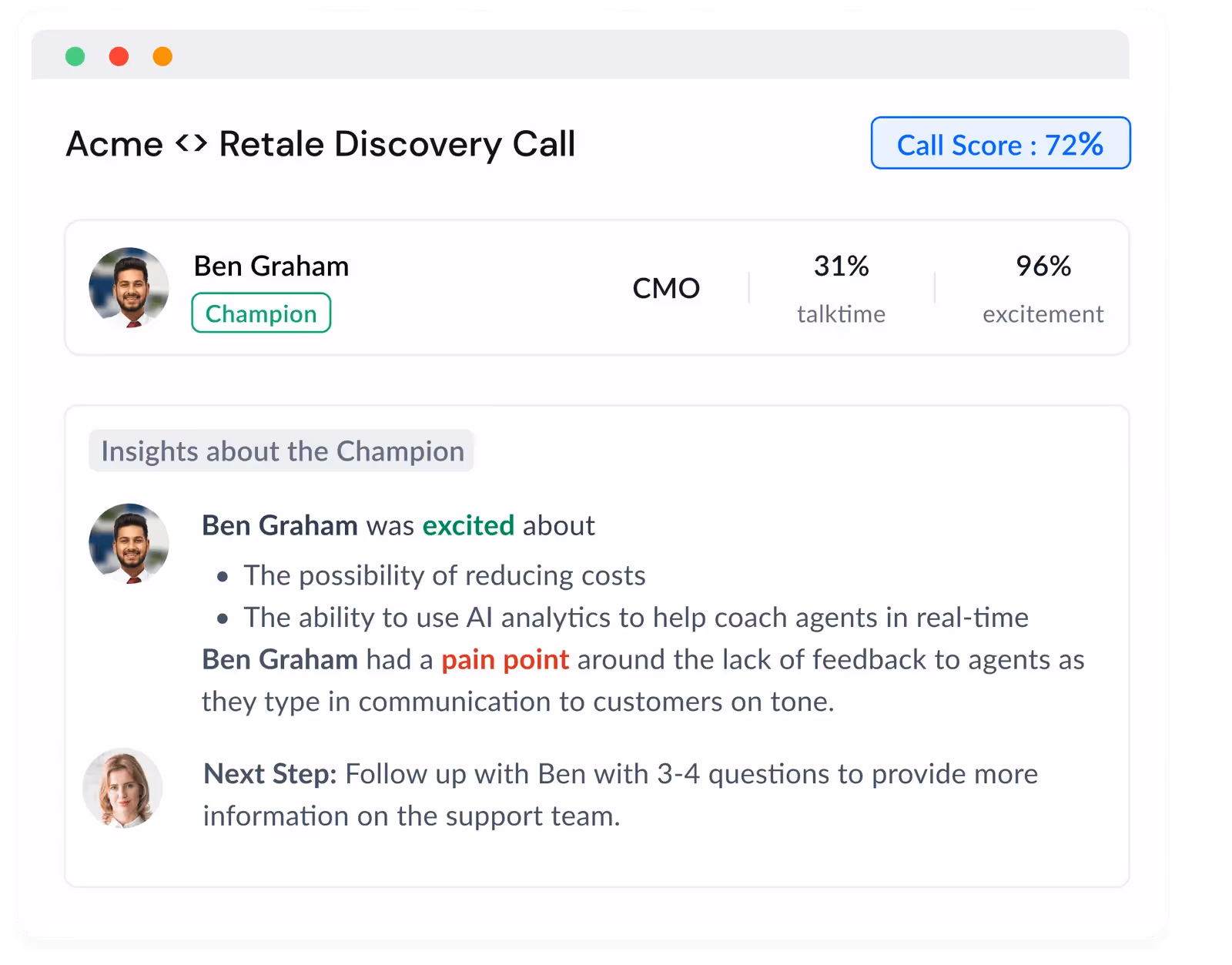Click the 'Acme <> Retale Discovery Call' title
The height and width of the screenshot is (965, 1232).
(x=320, y=144)
